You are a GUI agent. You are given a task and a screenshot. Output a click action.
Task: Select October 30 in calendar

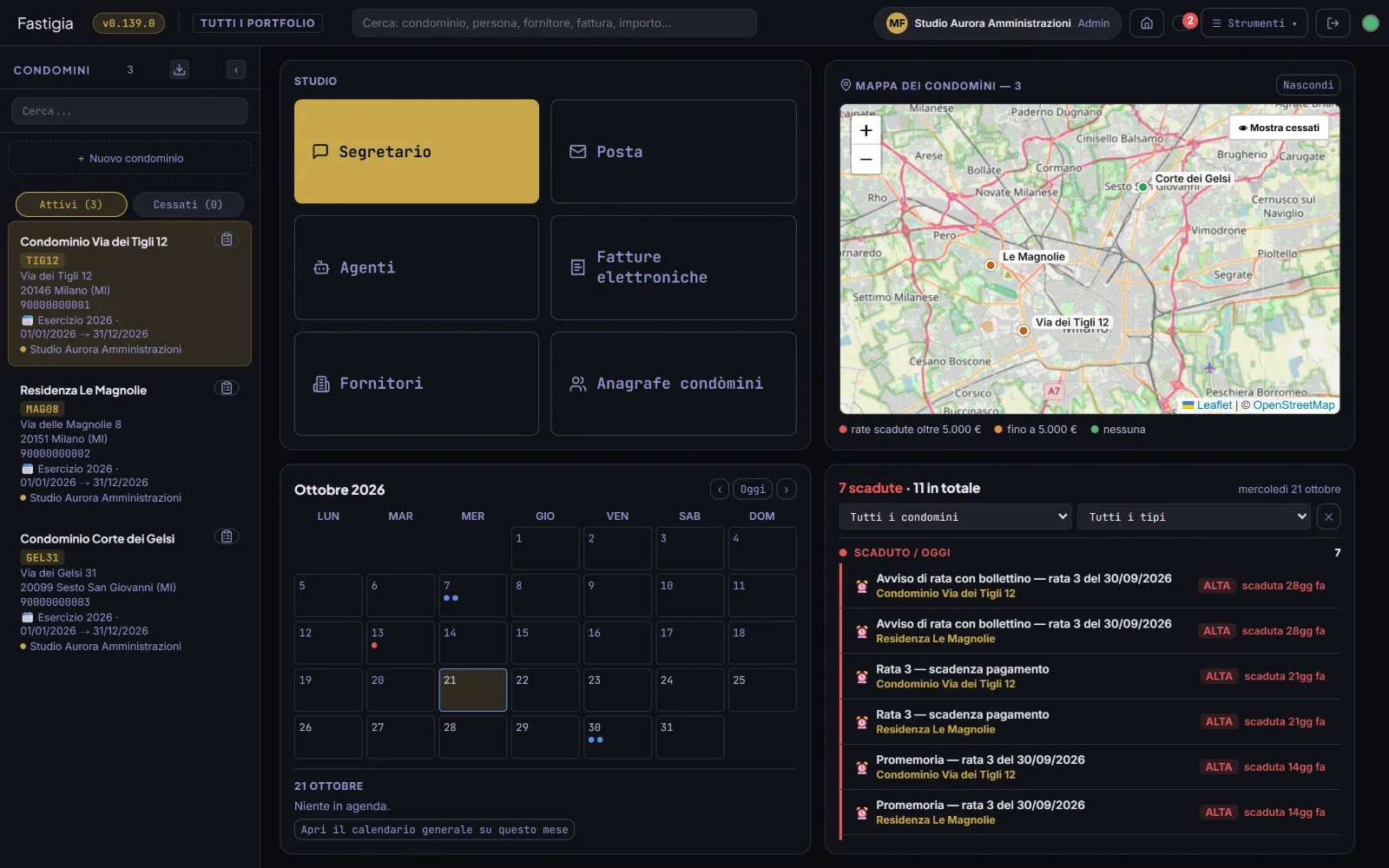point(617,737)
